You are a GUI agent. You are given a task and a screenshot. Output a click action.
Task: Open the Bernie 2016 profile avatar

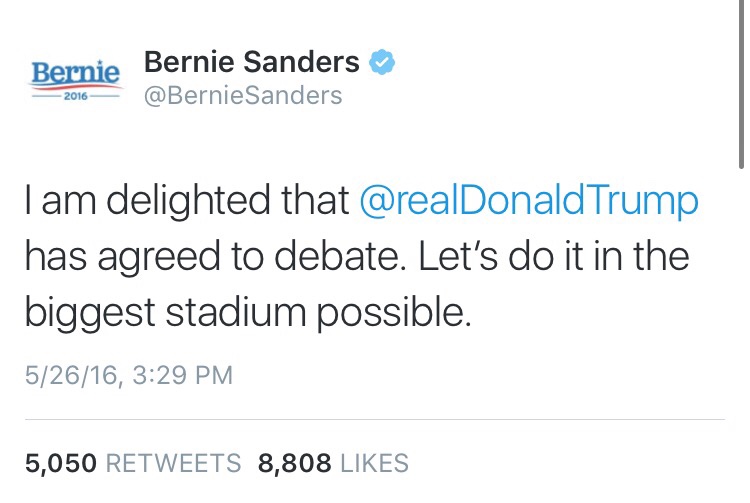tap(76, 80)
